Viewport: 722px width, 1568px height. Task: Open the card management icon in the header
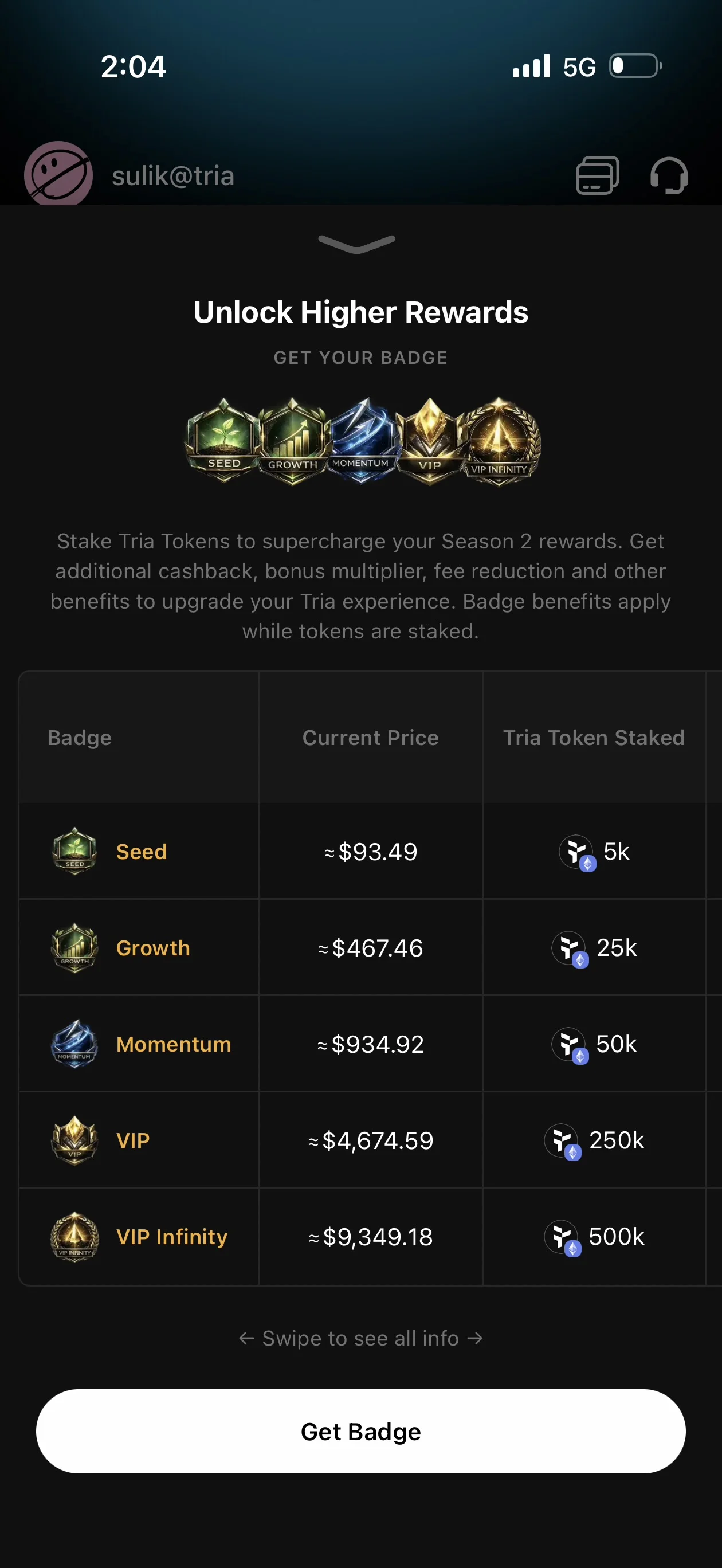click(x=596, y=175)
